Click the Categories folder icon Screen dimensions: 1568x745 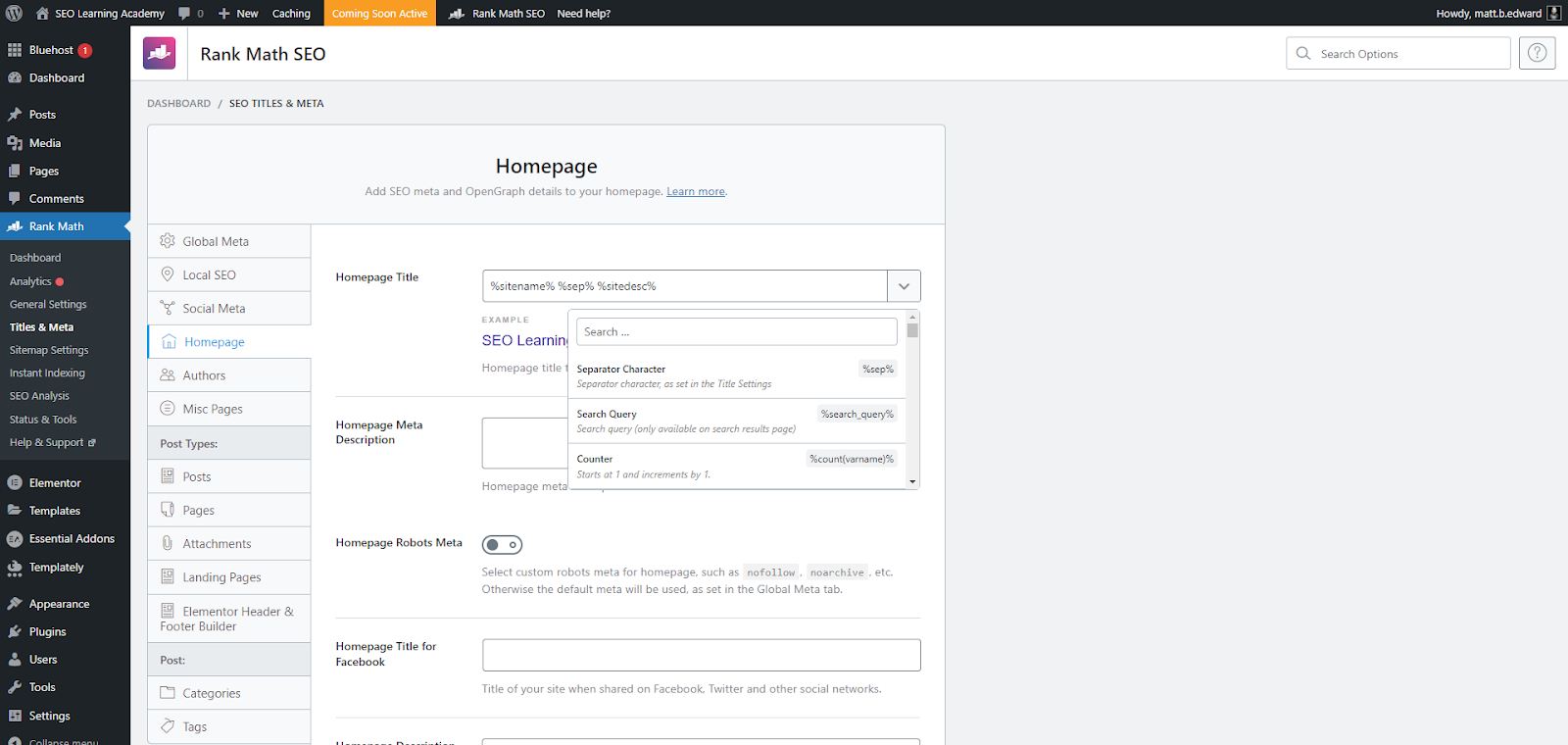[x=168, y=693]
